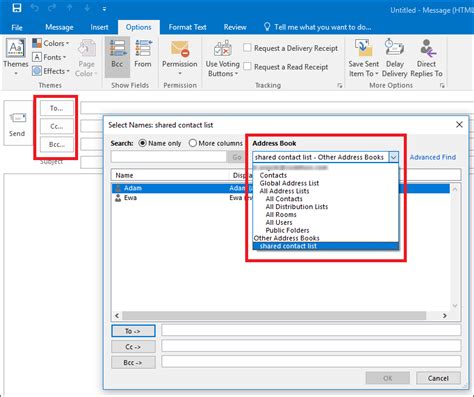Screen dimensions: 474x397
Task: Click the Save icon in title bar
Action: tap(17, 8)
